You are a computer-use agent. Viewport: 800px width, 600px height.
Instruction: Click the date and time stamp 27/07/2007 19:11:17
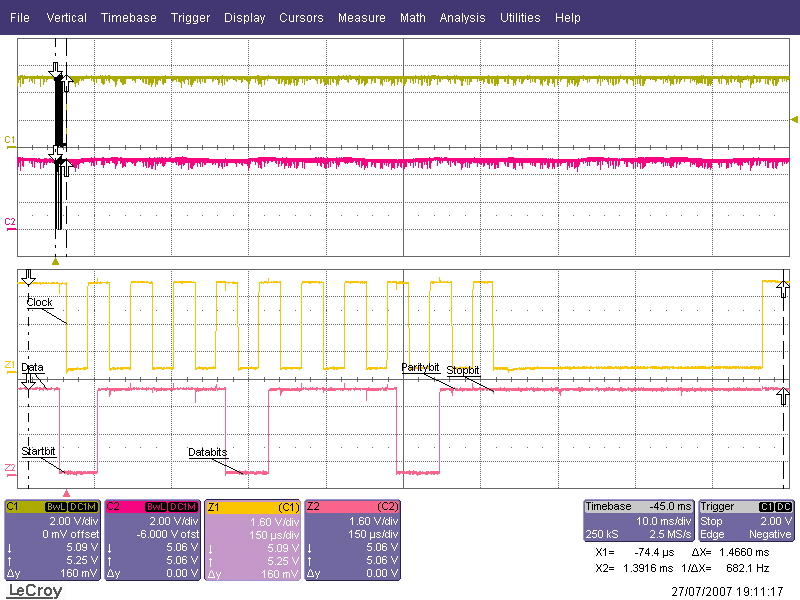[x=728, y=591]
